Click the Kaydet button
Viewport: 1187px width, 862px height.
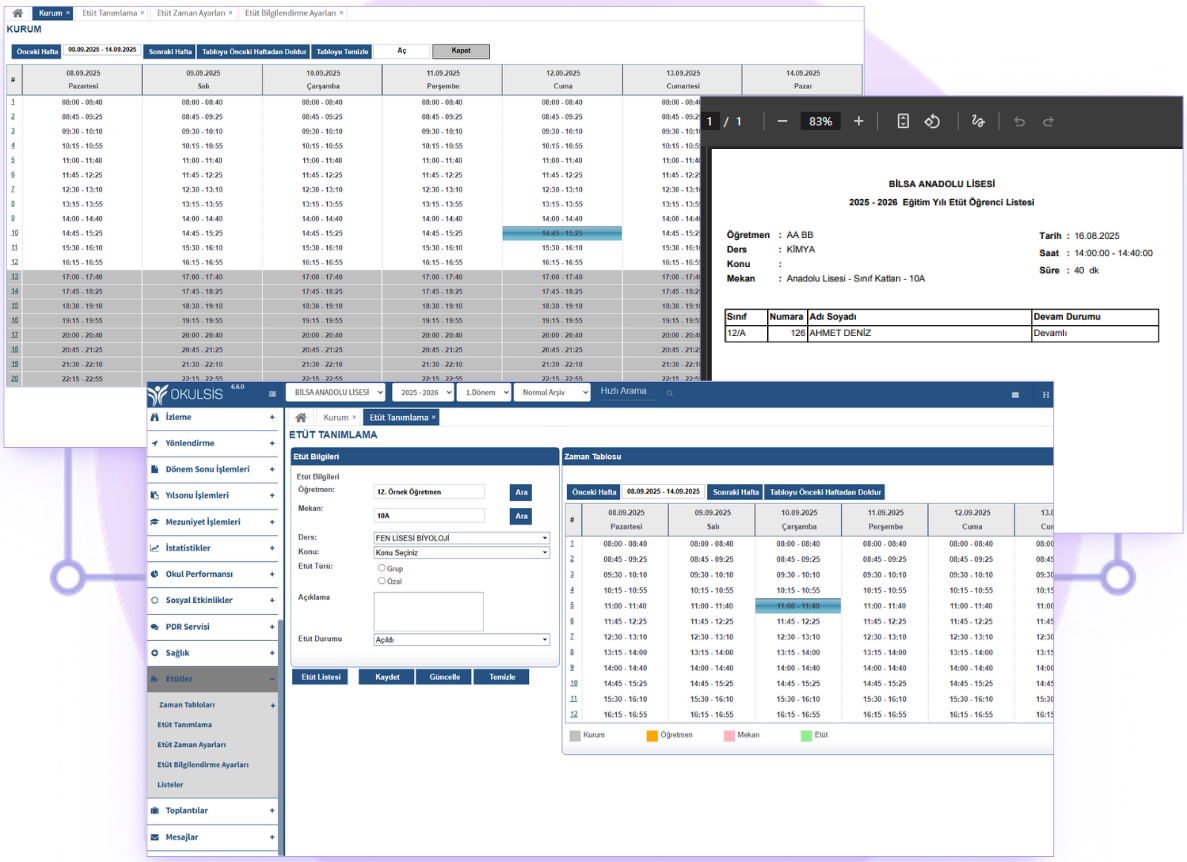tap(387, 677)
